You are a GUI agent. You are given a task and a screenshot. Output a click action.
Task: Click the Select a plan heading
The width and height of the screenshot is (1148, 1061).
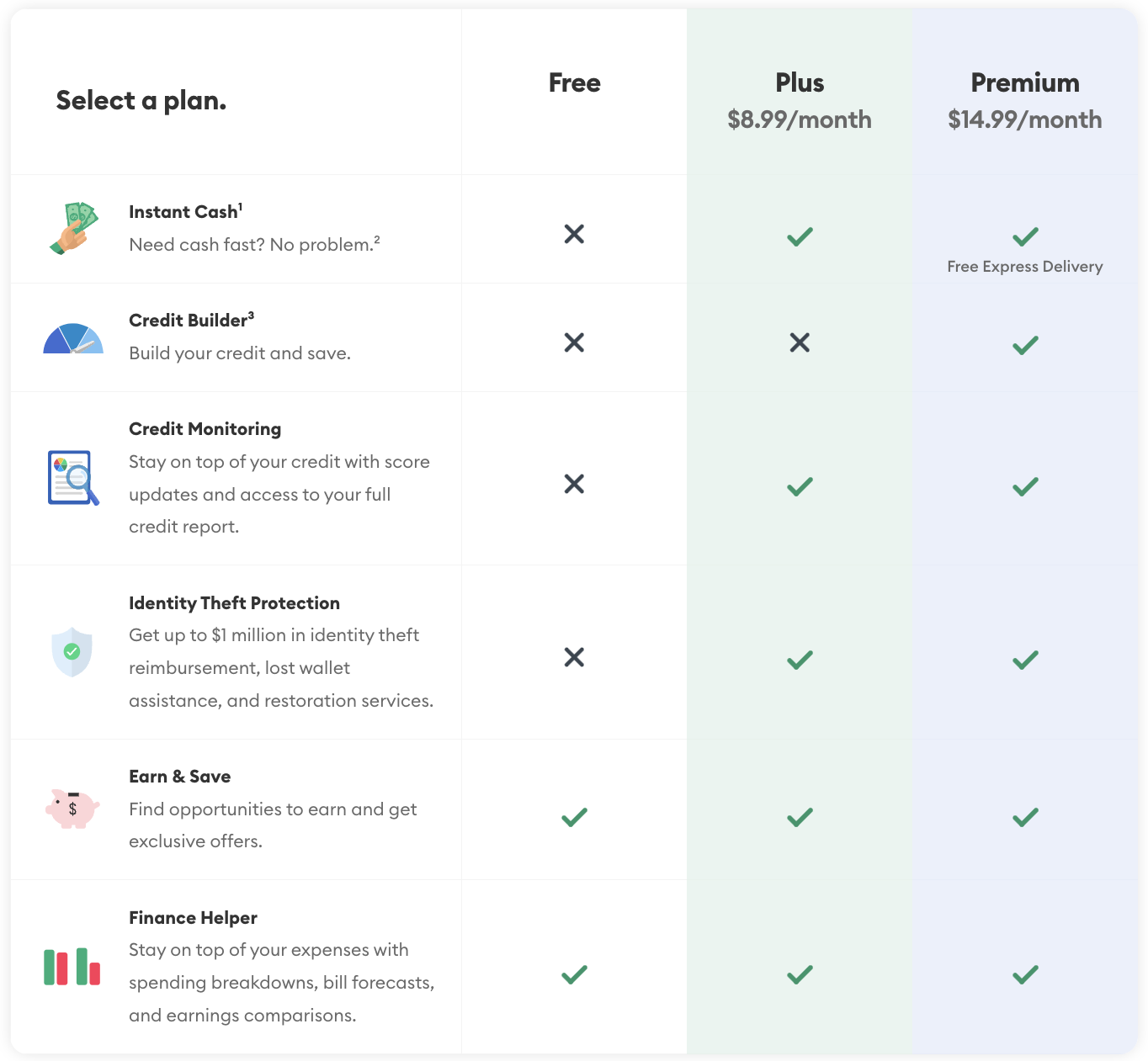[x=141, y=101]
